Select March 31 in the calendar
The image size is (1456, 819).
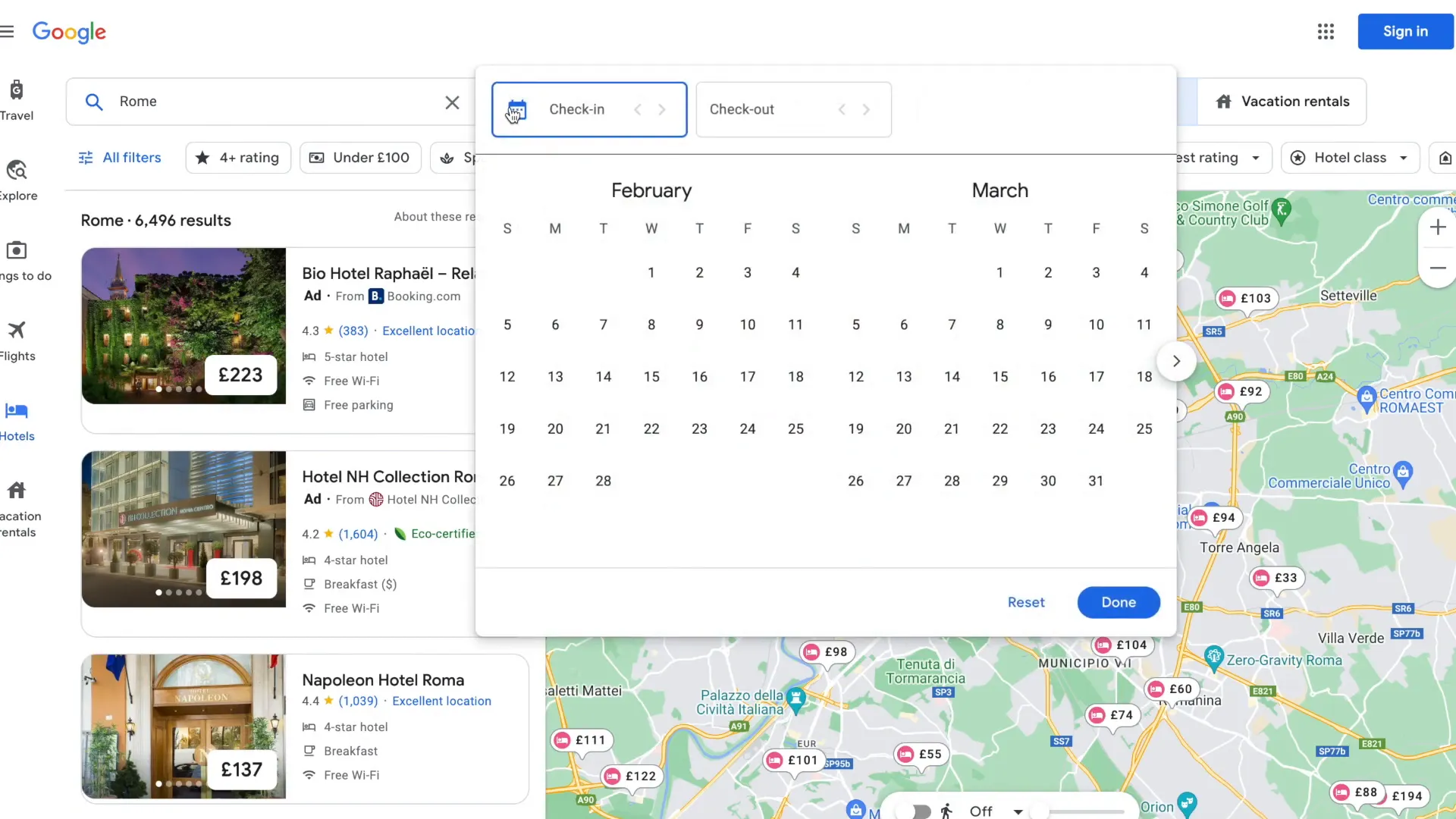tap(1097, 482)
